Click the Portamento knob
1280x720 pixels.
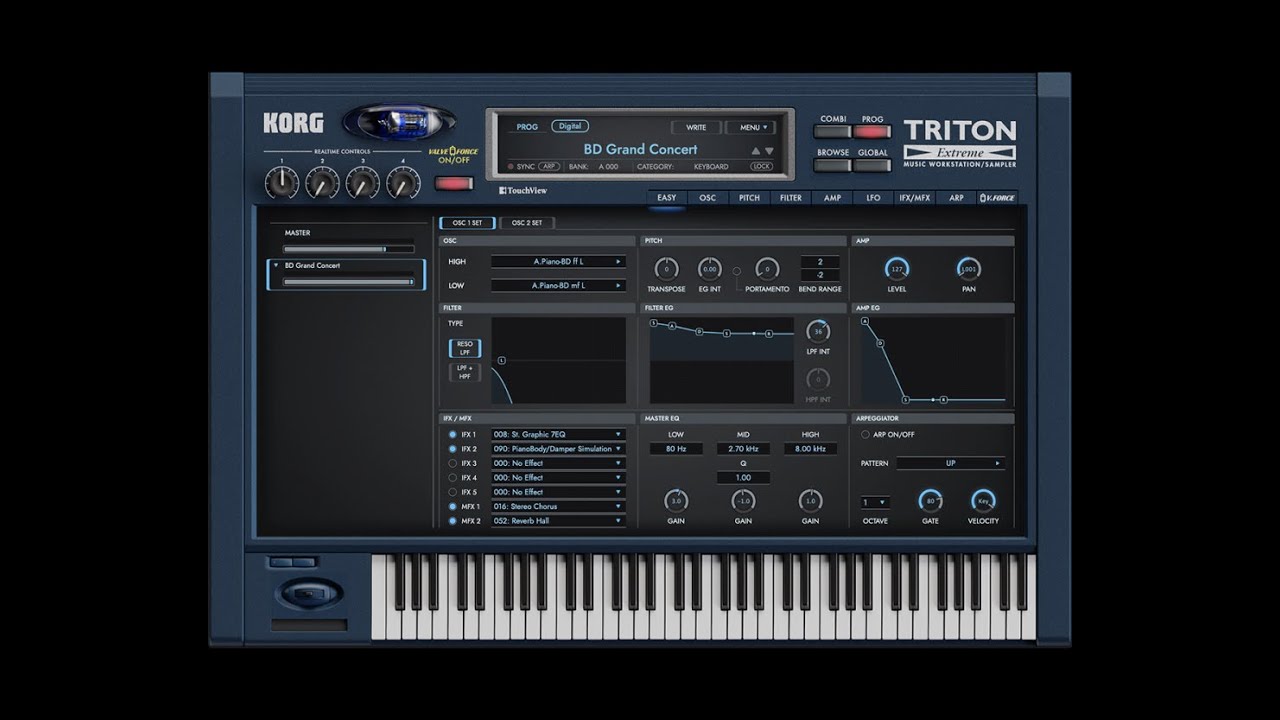pyautogui.click(x=767, y=268)
